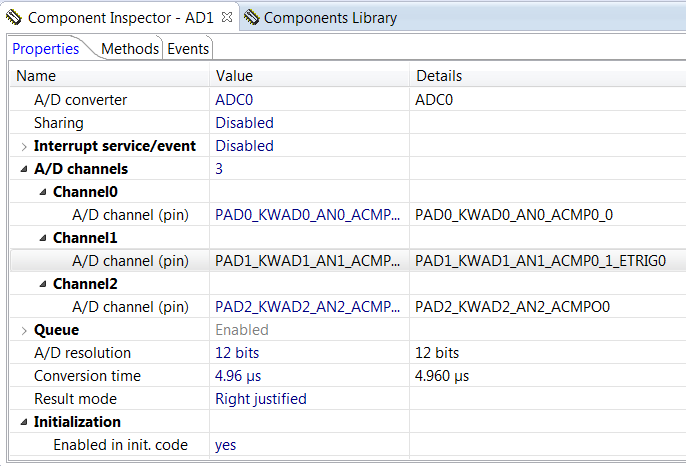Open the Events tab

pyautogui.click(x=188, y=49)
